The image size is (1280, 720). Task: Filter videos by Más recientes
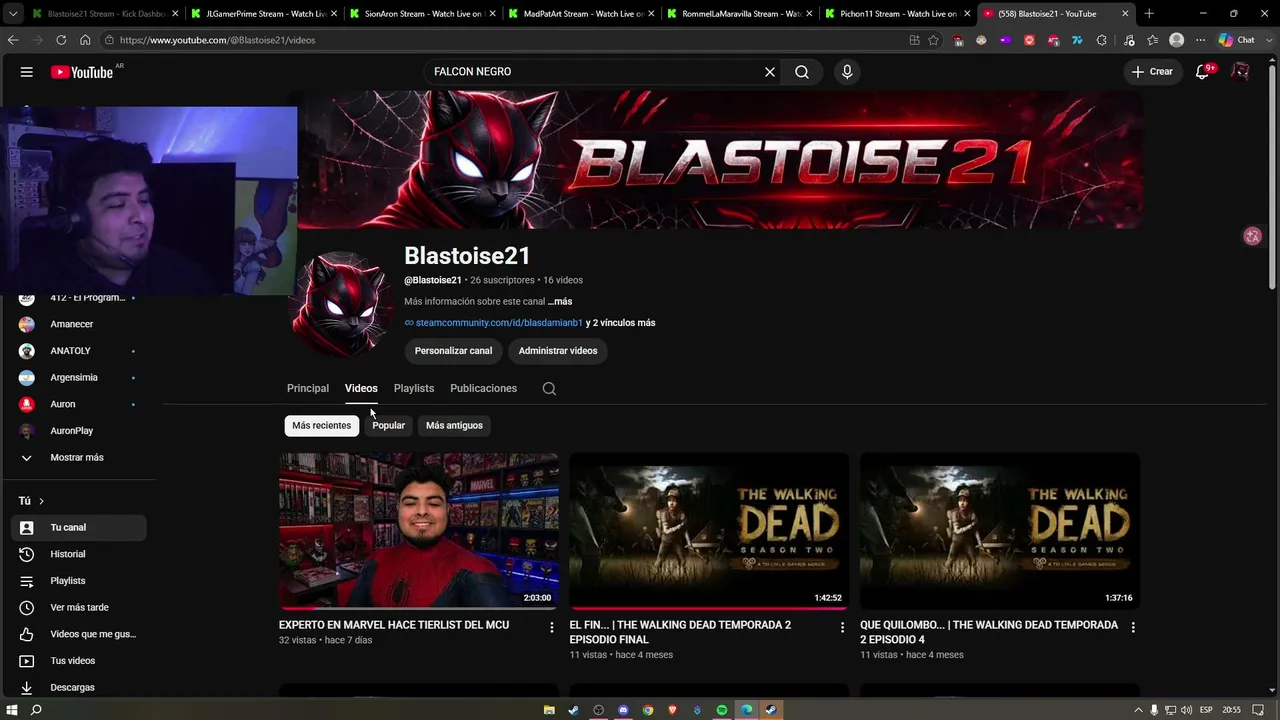click(322, 425)
